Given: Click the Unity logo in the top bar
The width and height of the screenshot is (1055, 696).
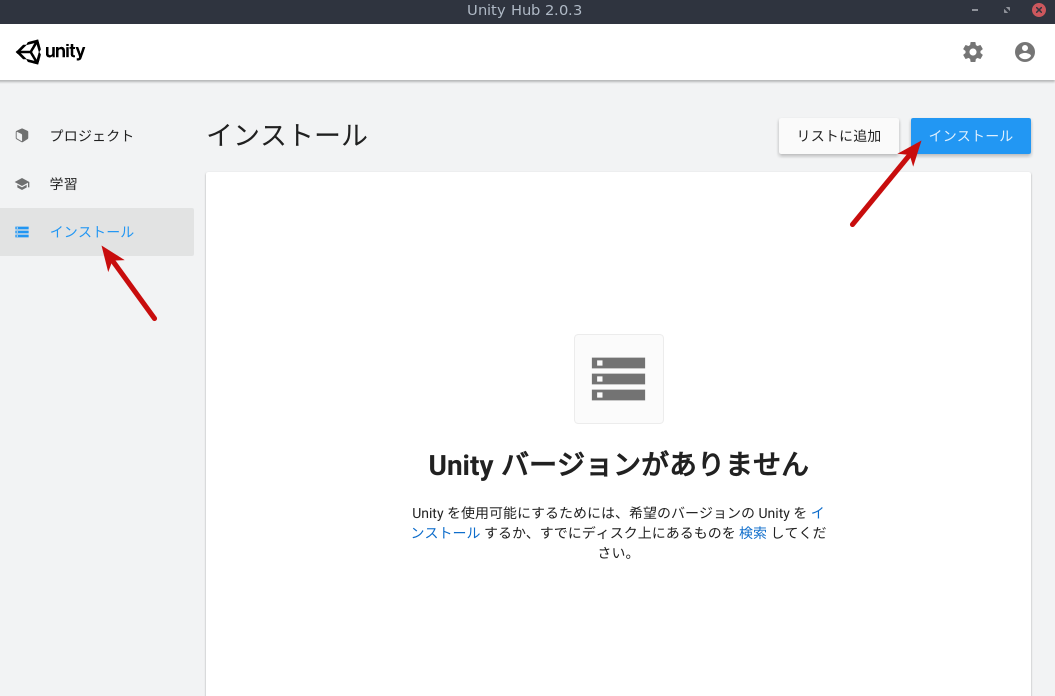Looking at the screenshot, I should (x=50, y=51).
